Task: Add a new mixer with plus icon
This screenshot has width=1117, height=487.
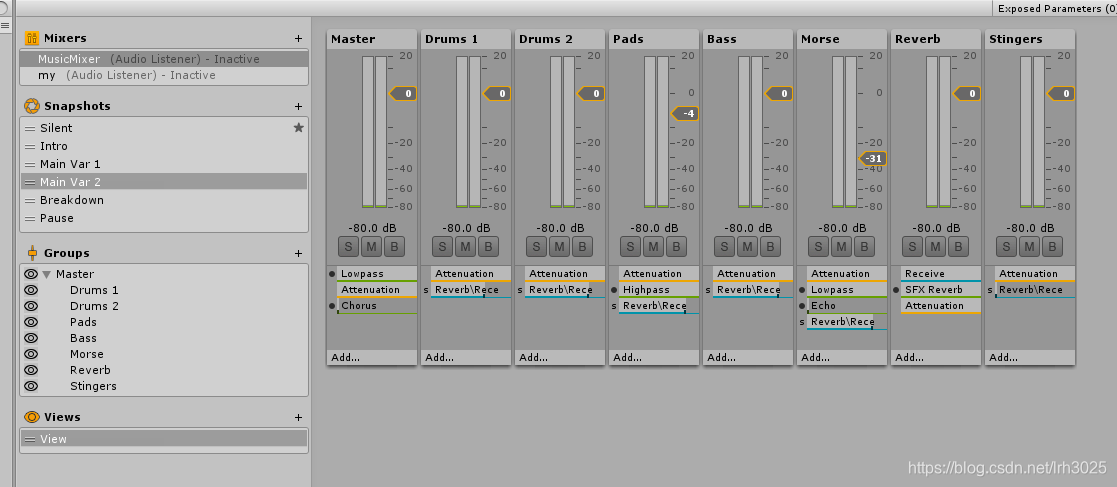Action: (298, 38)
